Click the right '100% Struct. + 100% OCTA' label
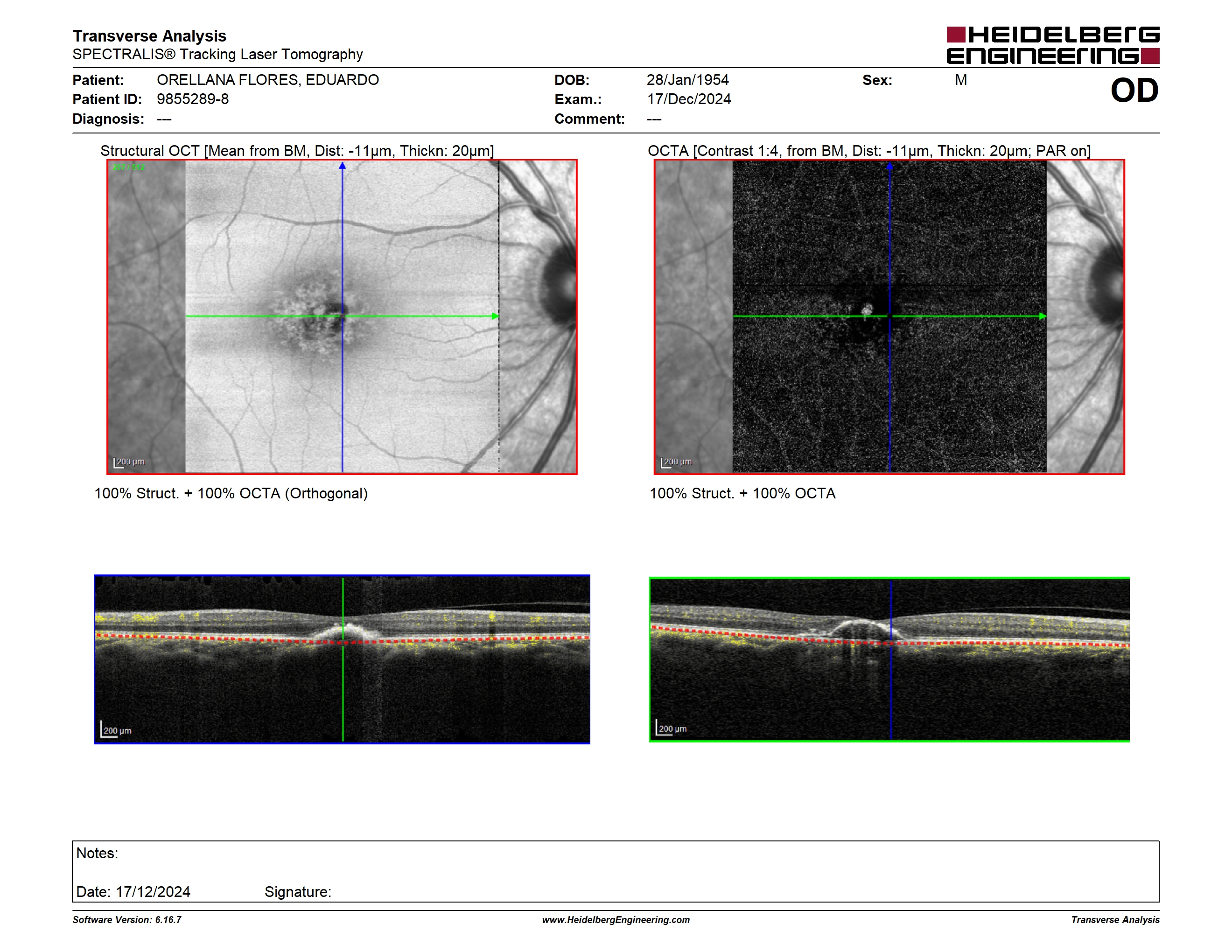Image resolution: width=1232 pixels, height=952 pixels. click(x=742, y=493)
